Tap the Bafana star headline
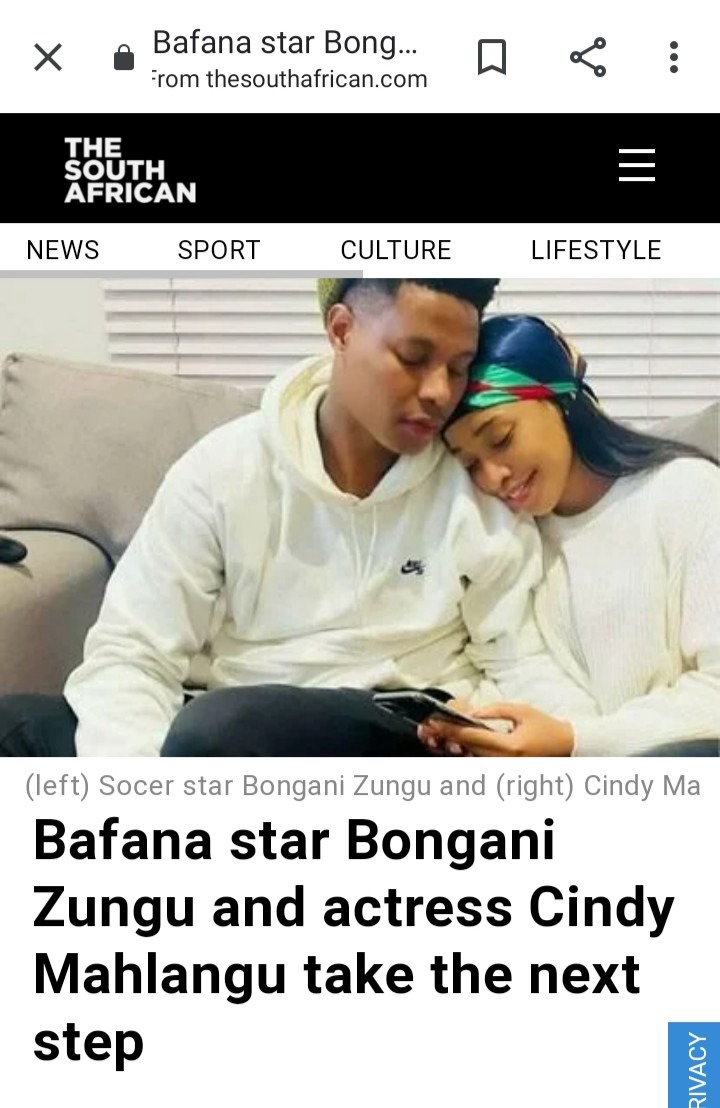The image size is (720, 1108). point(353,941)
